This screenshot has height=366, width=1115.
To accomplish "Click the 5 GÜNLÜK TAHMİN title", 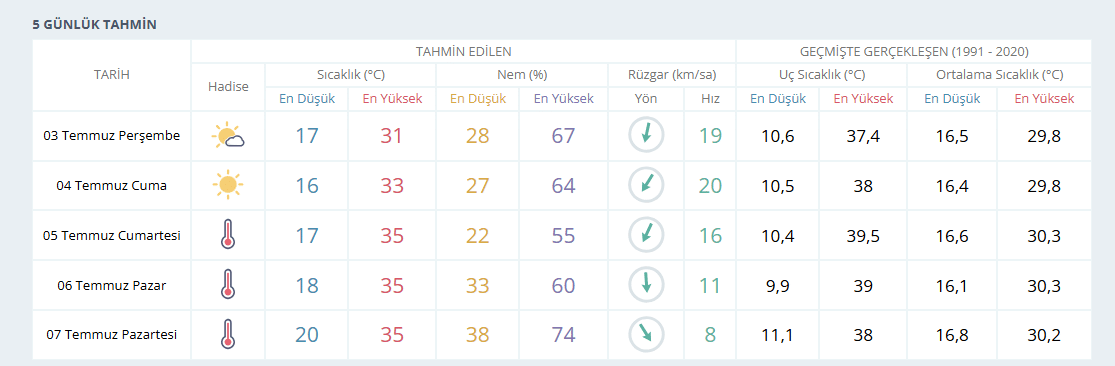I will (95, 25).
